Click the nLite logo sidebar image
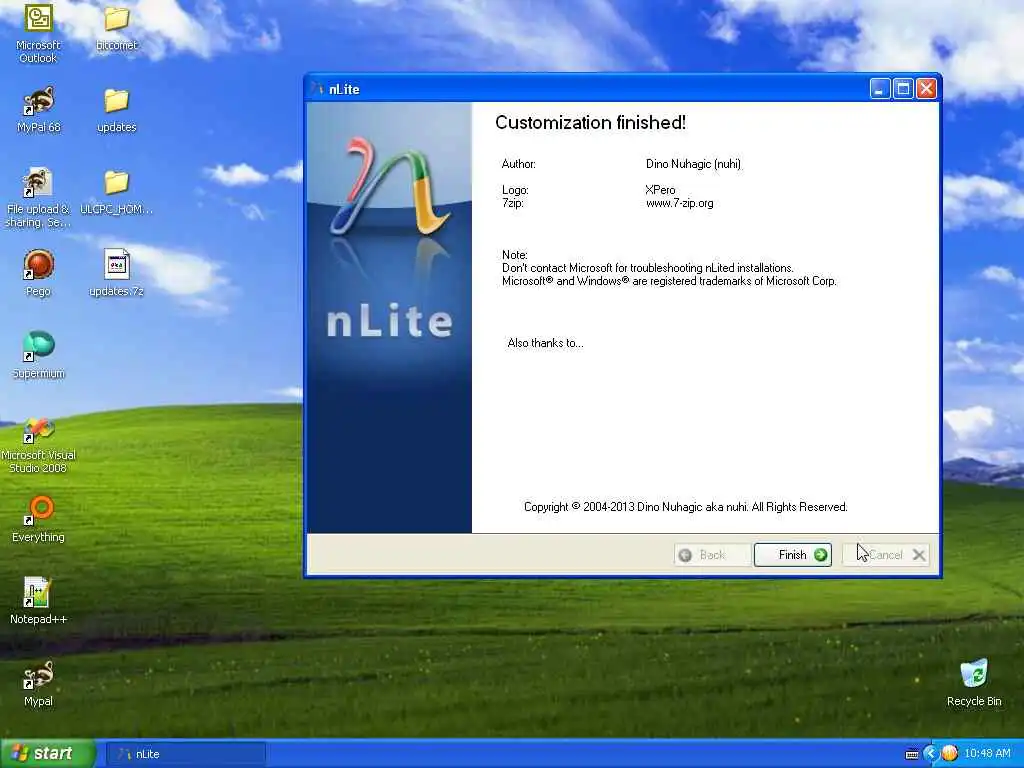 (x=389, y=317)
